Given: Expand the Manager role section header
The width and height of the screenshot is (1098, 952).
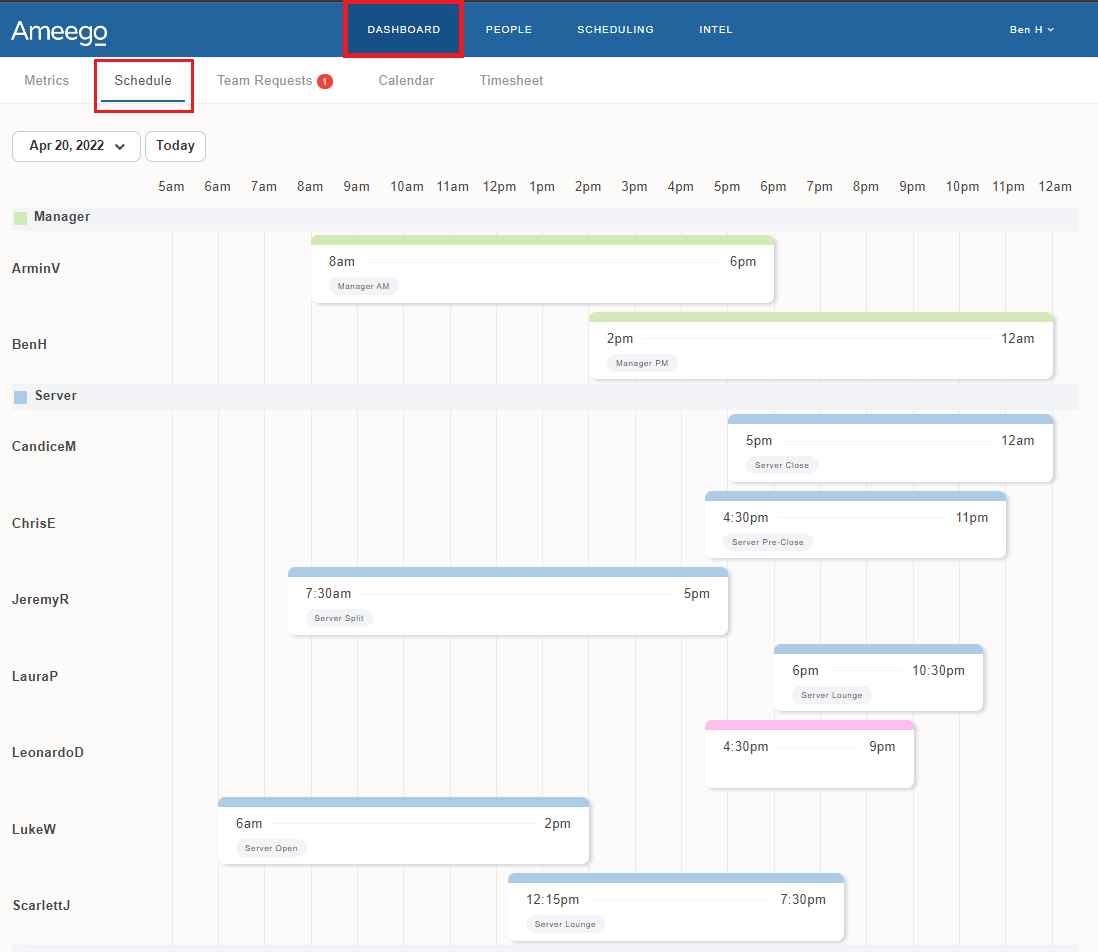Looking at the screenshot, I should tap(62, 216).
